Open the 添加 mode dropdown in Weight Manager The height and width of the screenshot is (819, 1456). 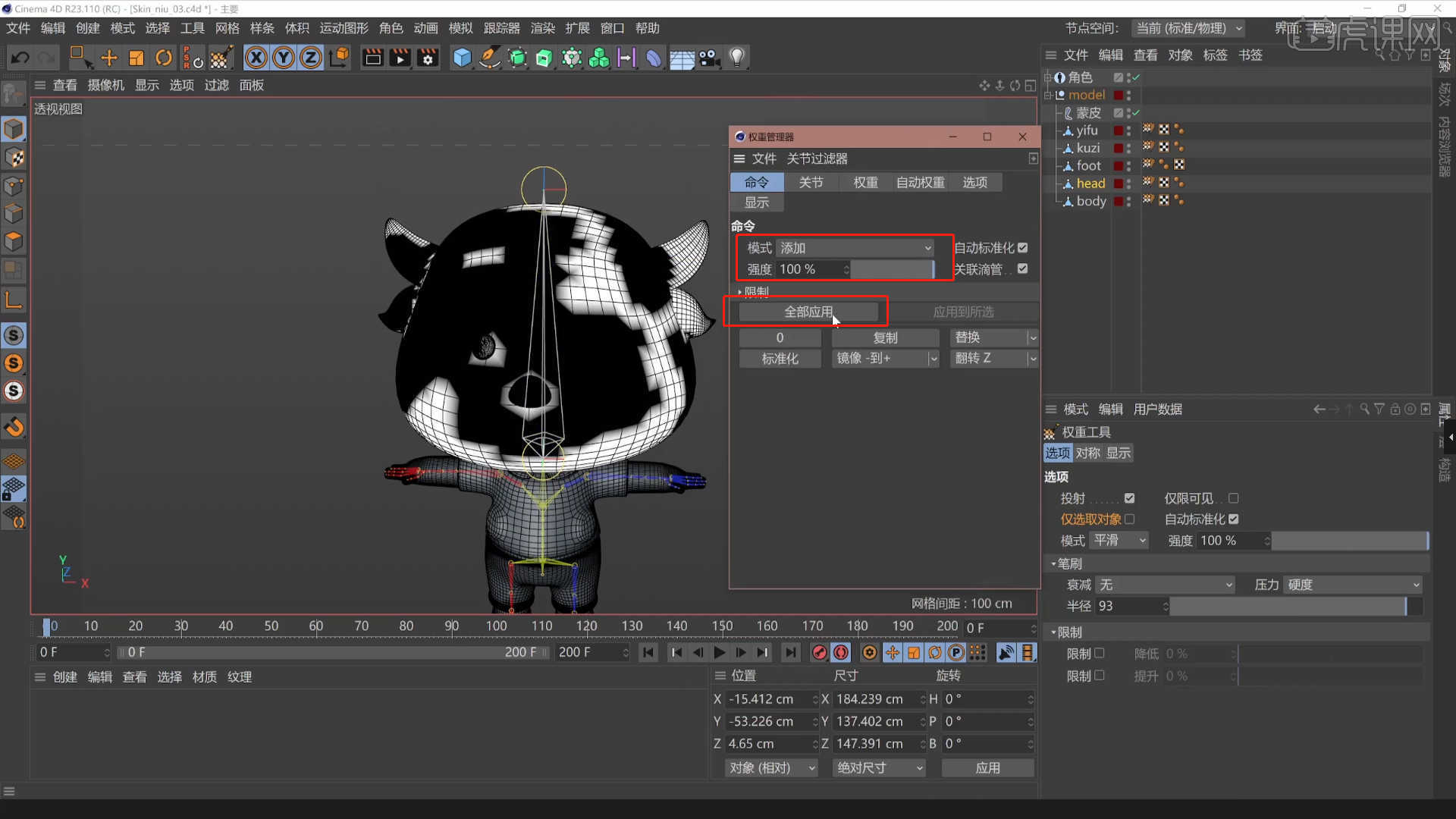click(855, 247)
